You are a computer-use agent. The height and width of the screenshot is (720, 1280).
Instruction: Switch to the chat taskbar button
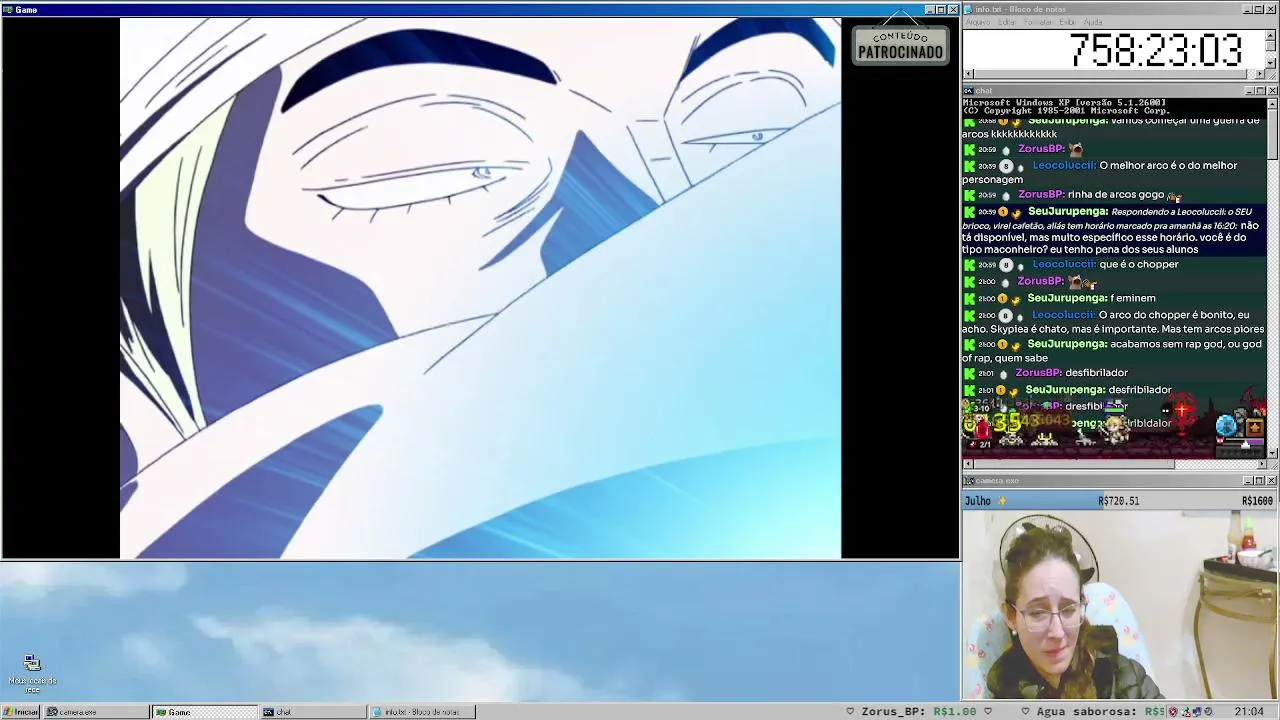coord(313,712)
